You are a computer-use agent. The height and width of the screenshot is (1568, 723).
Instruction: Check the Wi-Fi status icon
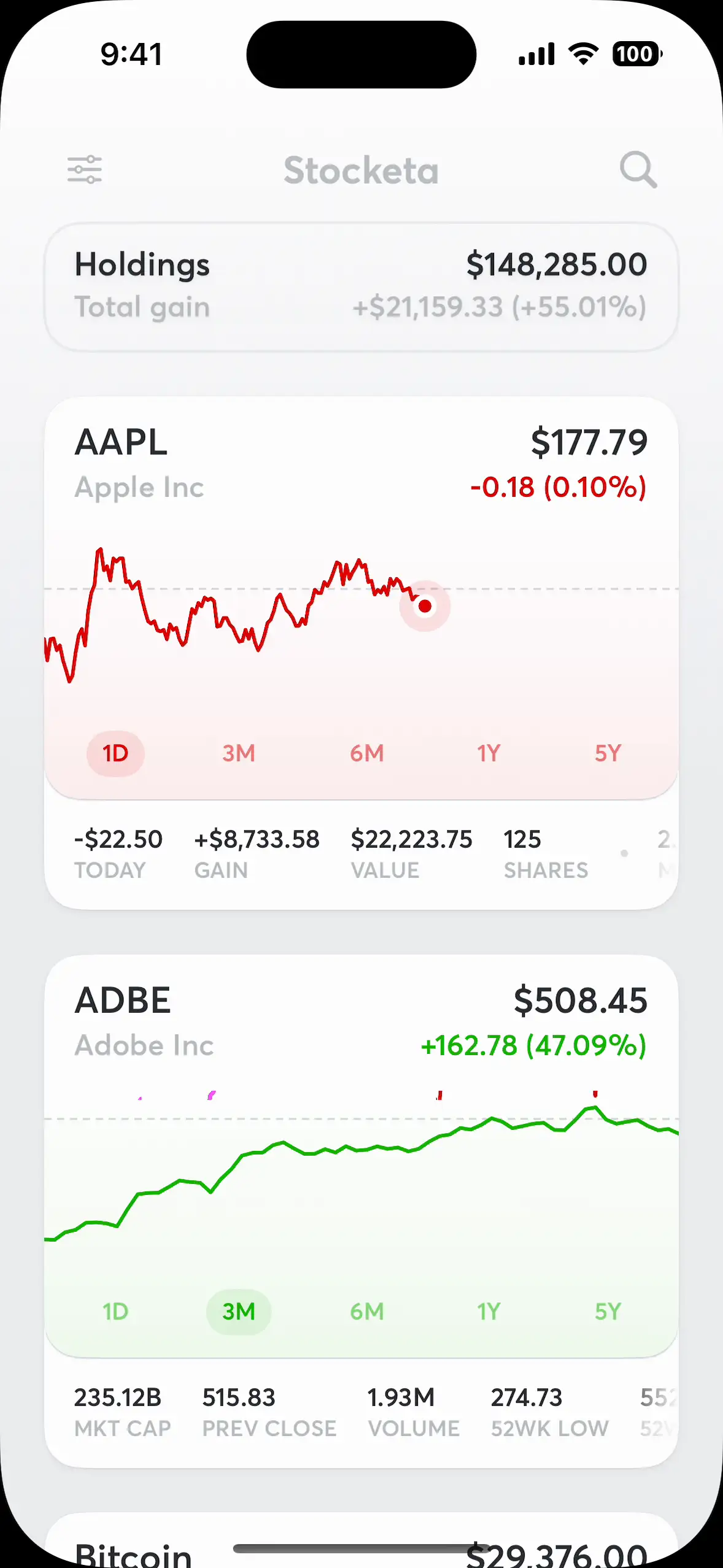(x=584, y=54)
